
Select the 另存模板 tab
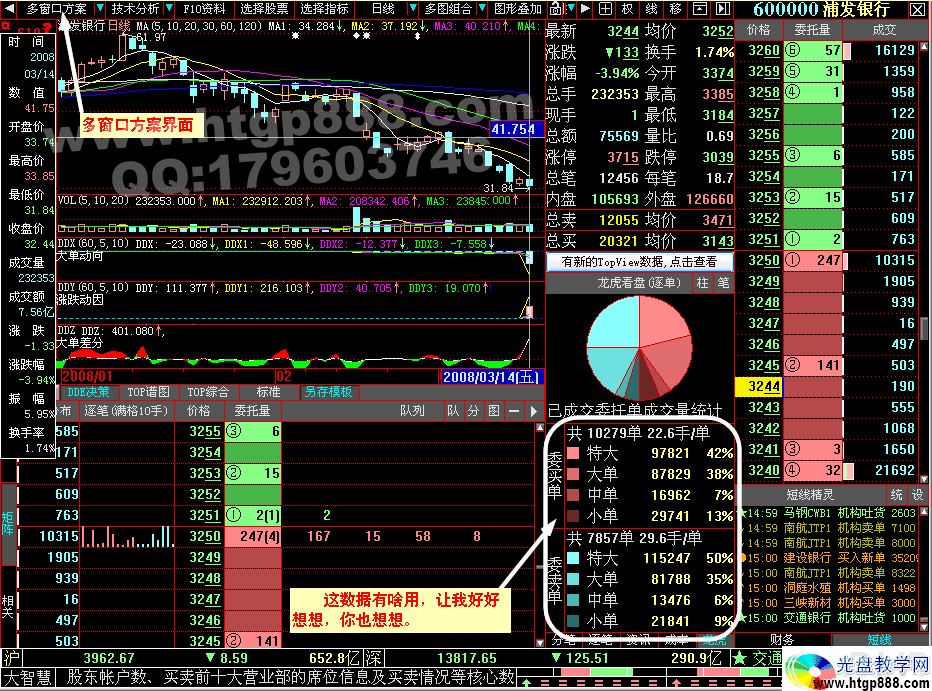pyautogui.click(x=329, y=392)
